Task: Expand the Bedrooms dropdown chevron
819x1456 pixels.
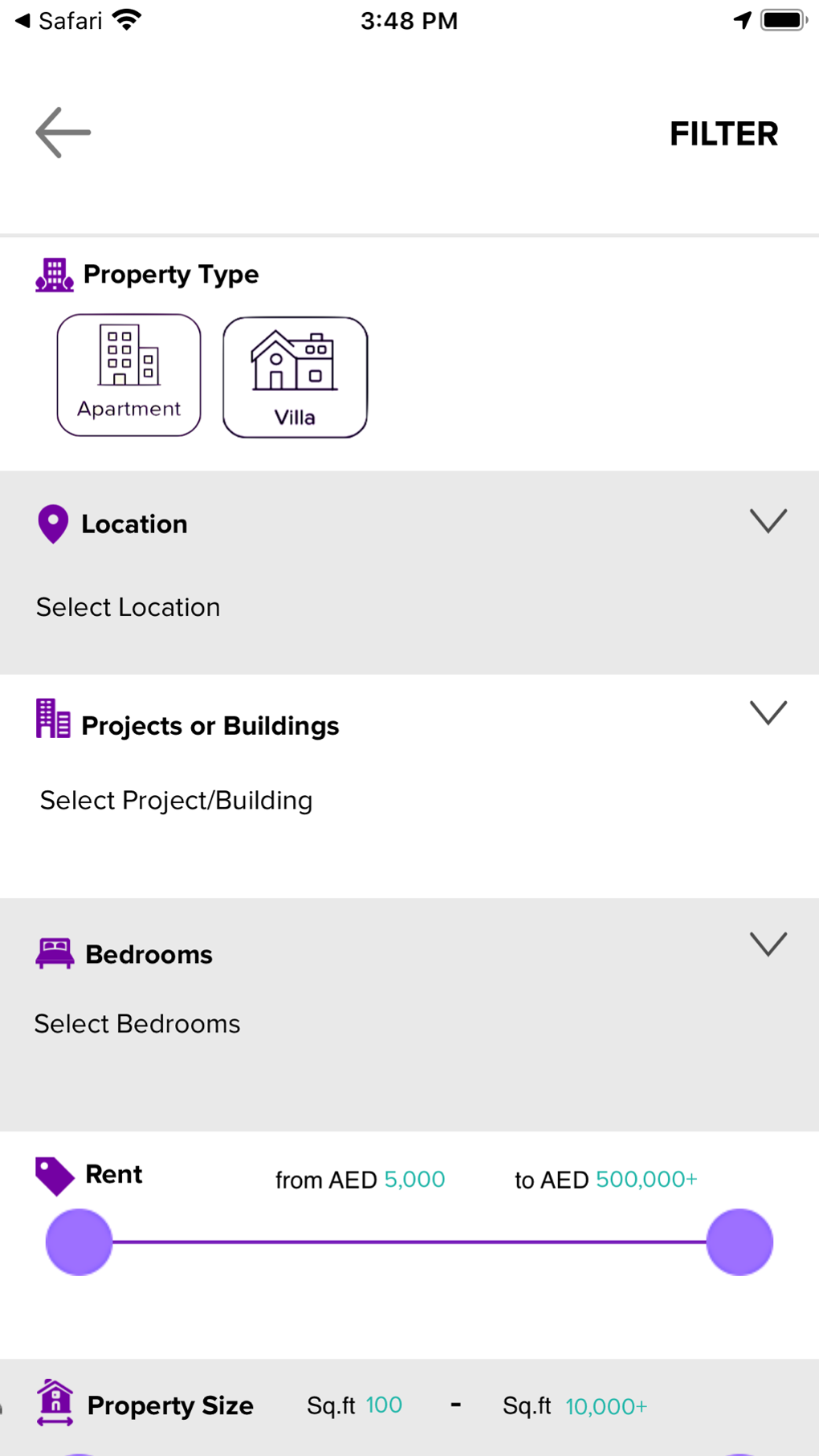Action: 768,944
